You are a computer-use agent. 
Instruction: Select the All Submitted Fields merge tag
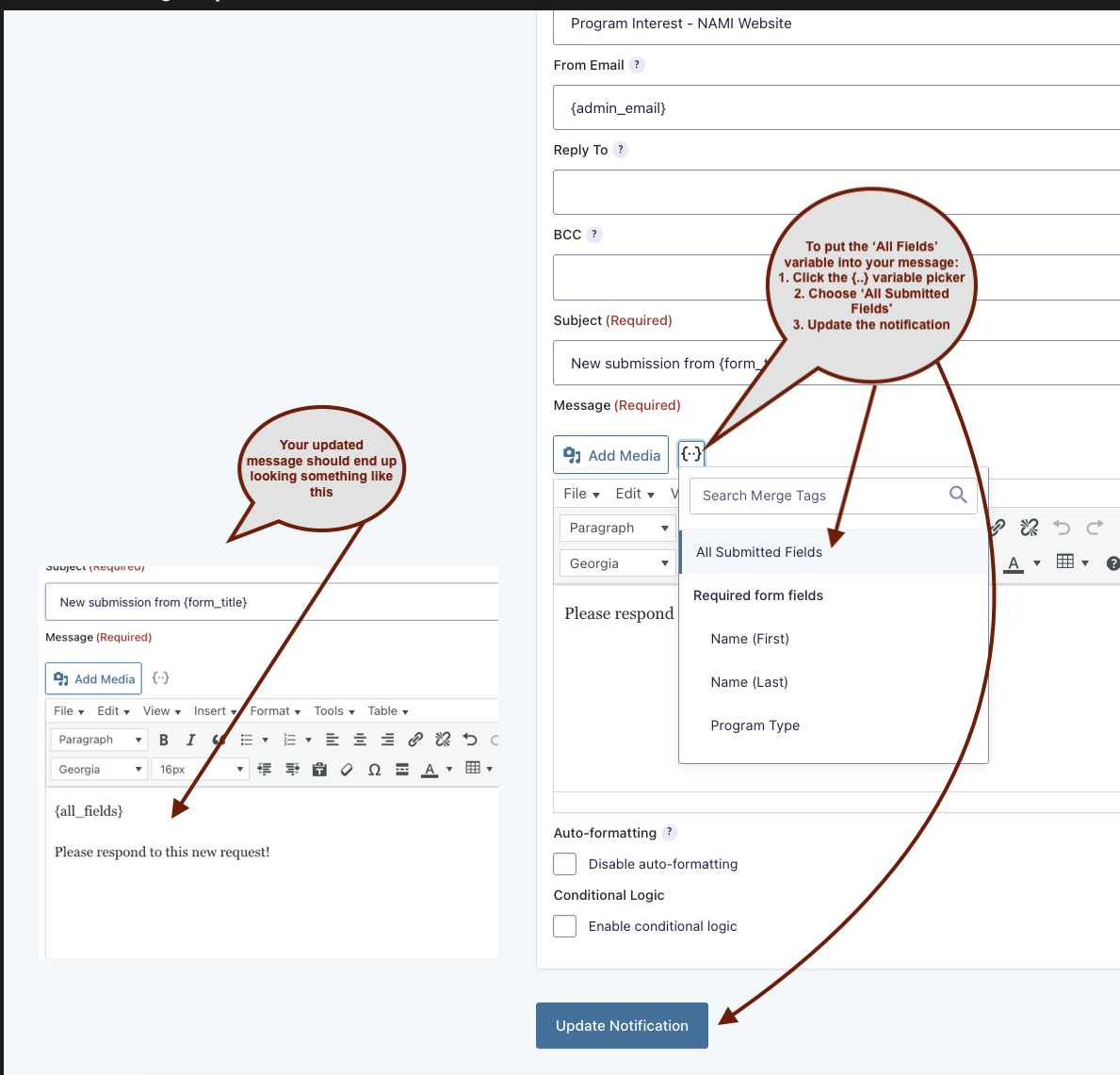click(833, 552)
